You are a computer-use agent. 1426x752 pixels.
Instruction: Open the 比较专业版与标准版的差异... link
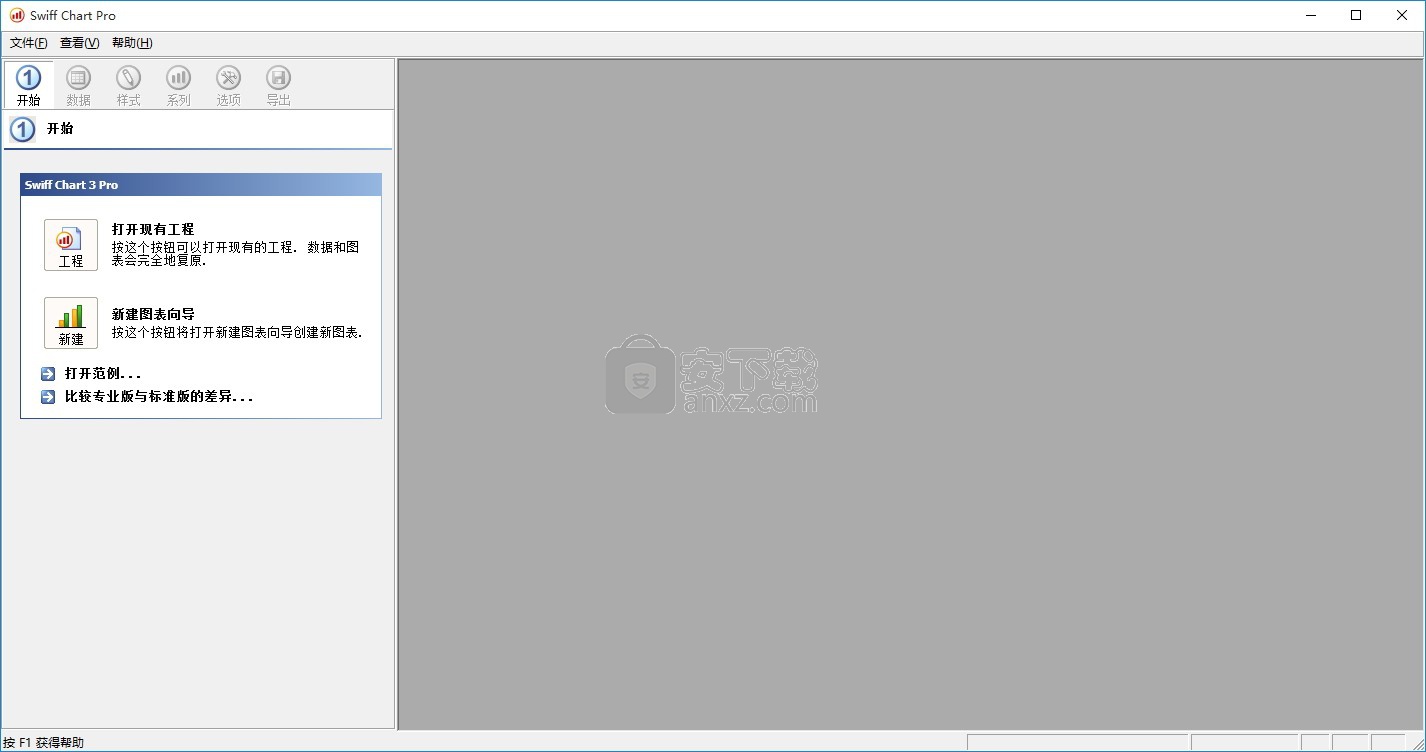point(158,397)
